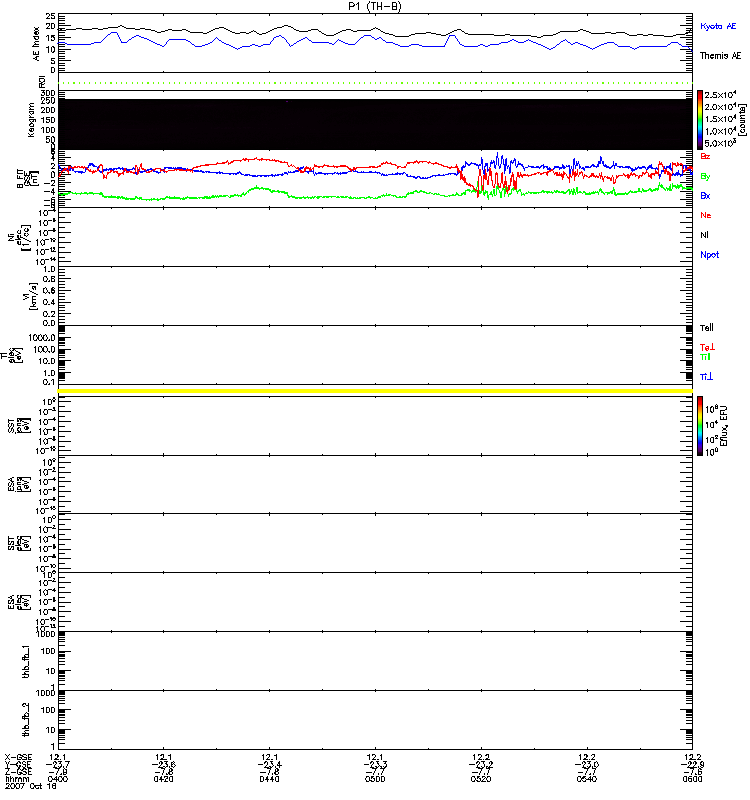The height and width of the screenshot is (800, 750).
Task: Click the green dotted ROI line
Action: [x=376, y=83]
